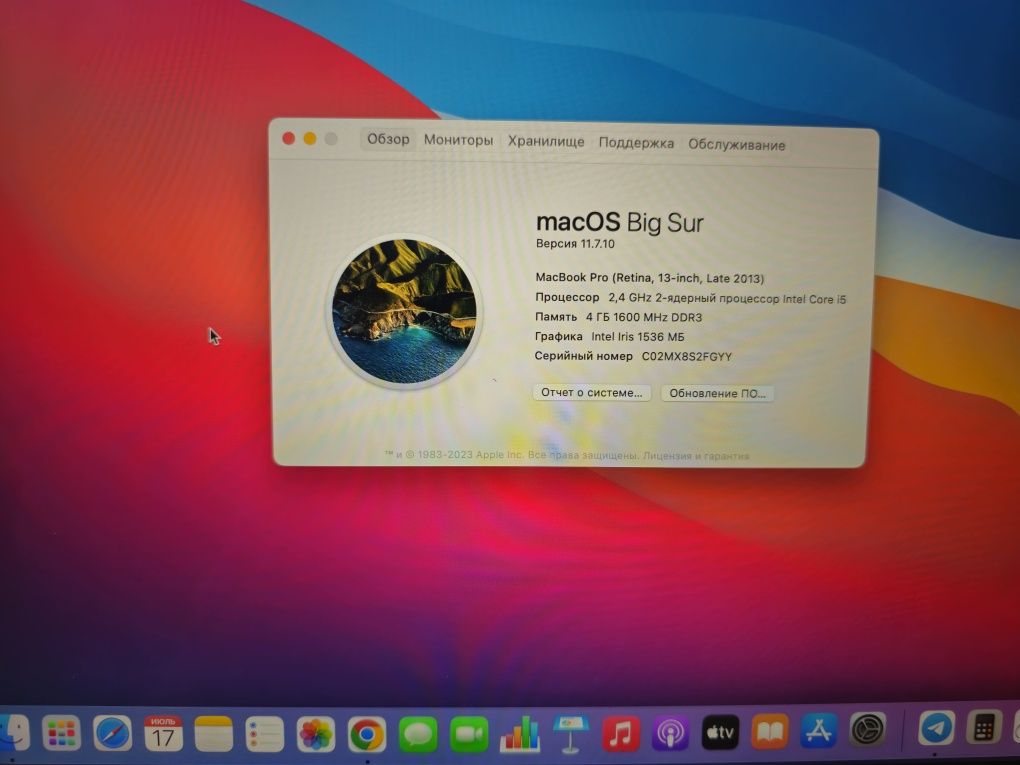This screenshot has width=1020, height=765.
Task: Click the Версия 11.7.10 text
Action: point(575,244)
